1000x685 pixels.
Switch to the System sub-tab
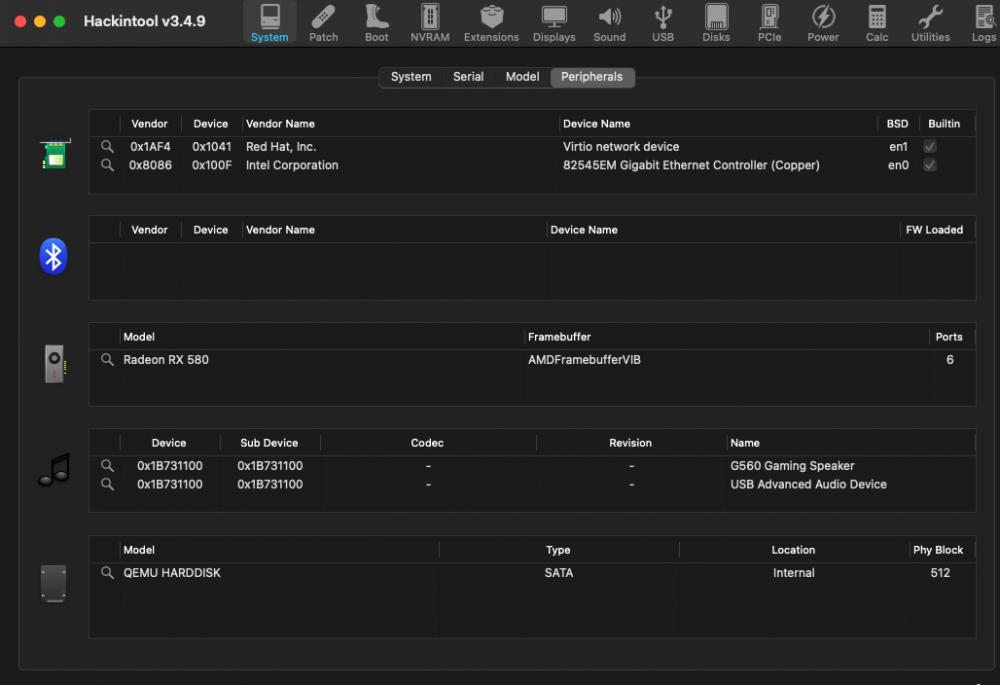point(411,77)
